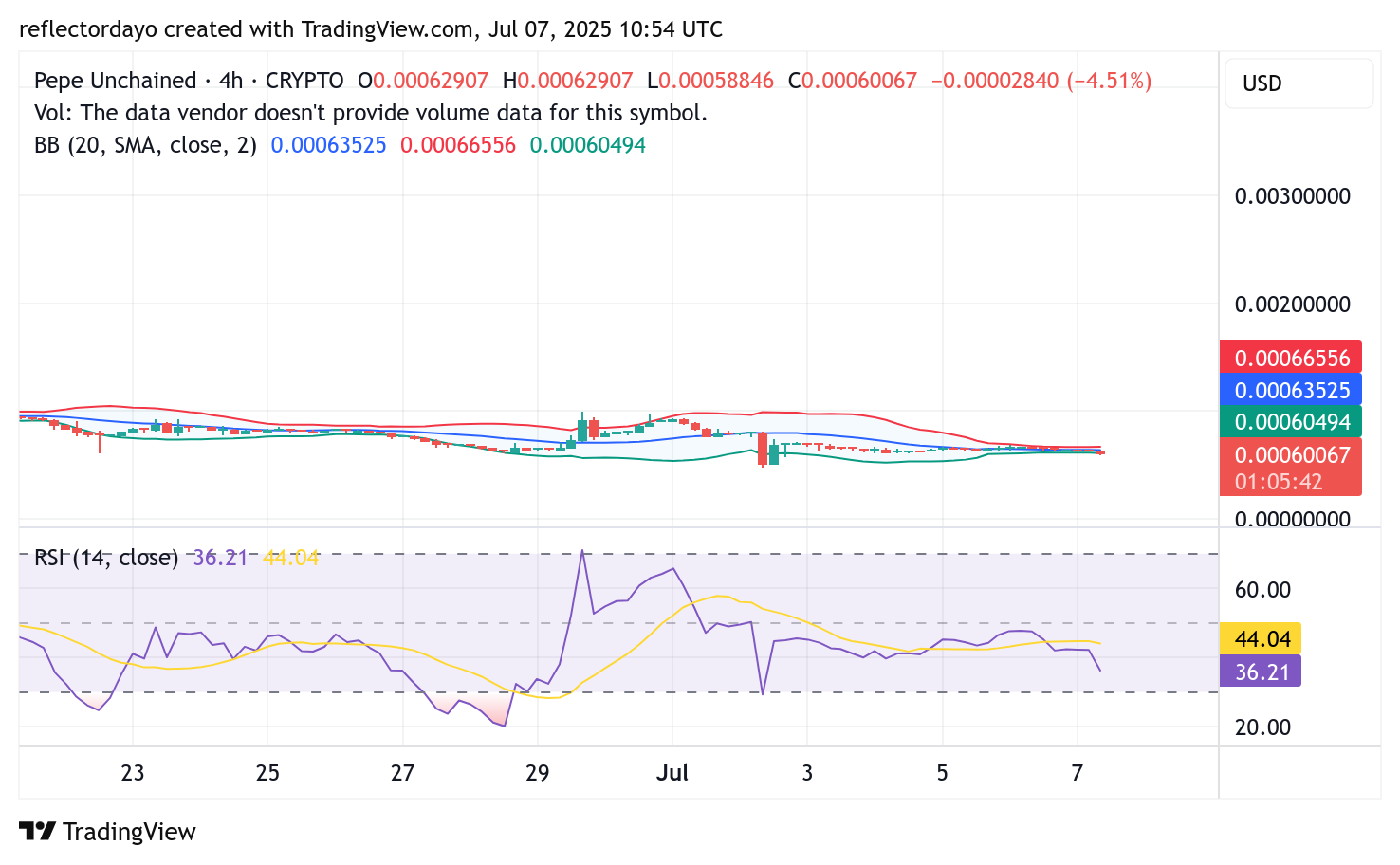Viewport: 1400px width, 865px height.
Task: Click the date label 29 on time axis
Action: pos(538,773)
